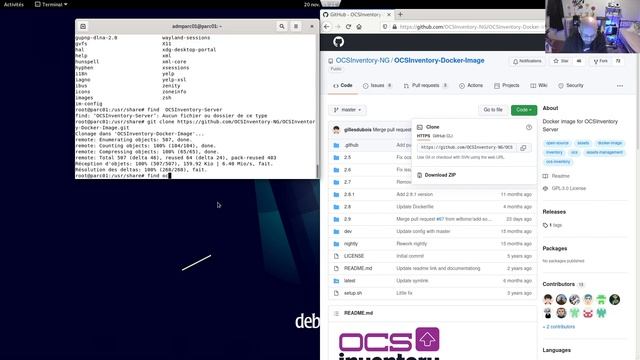640x360 pixels.
Task: Click the first contributor avatar
Action: point(548,300)
